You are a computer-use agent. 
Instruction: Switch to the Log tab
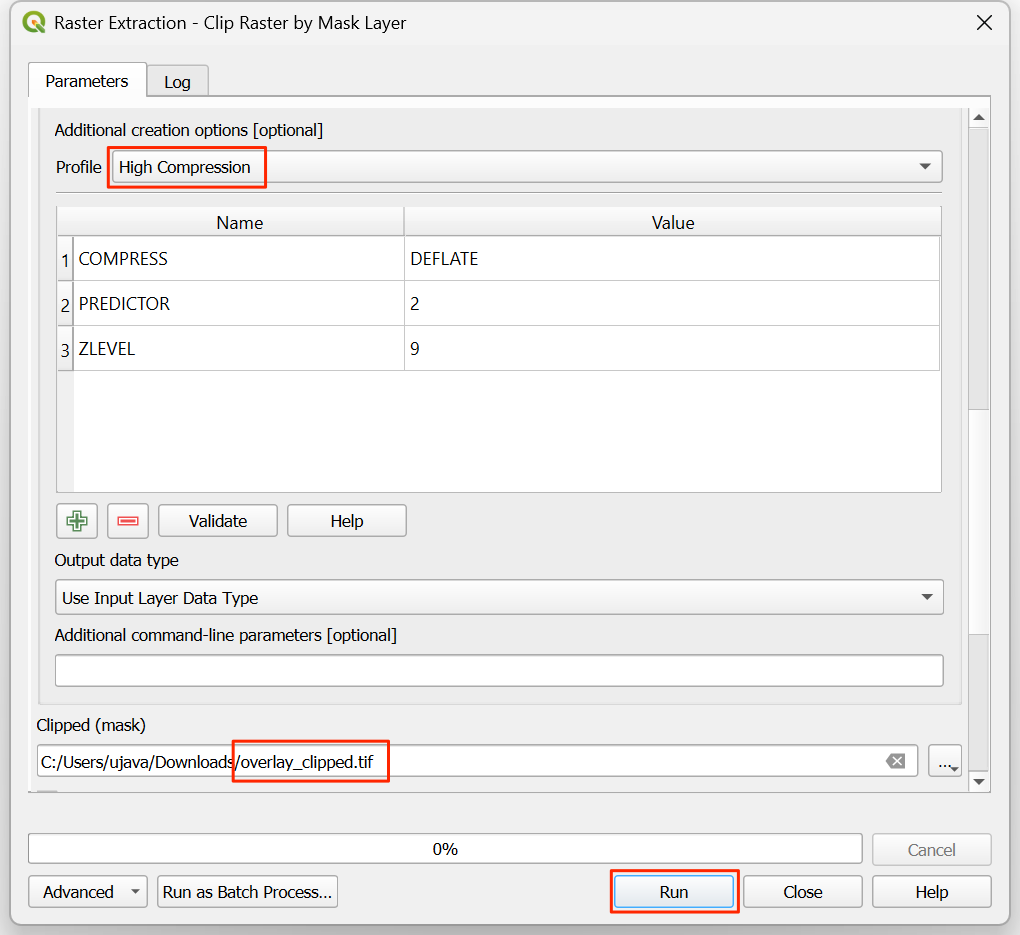[177, 82]
